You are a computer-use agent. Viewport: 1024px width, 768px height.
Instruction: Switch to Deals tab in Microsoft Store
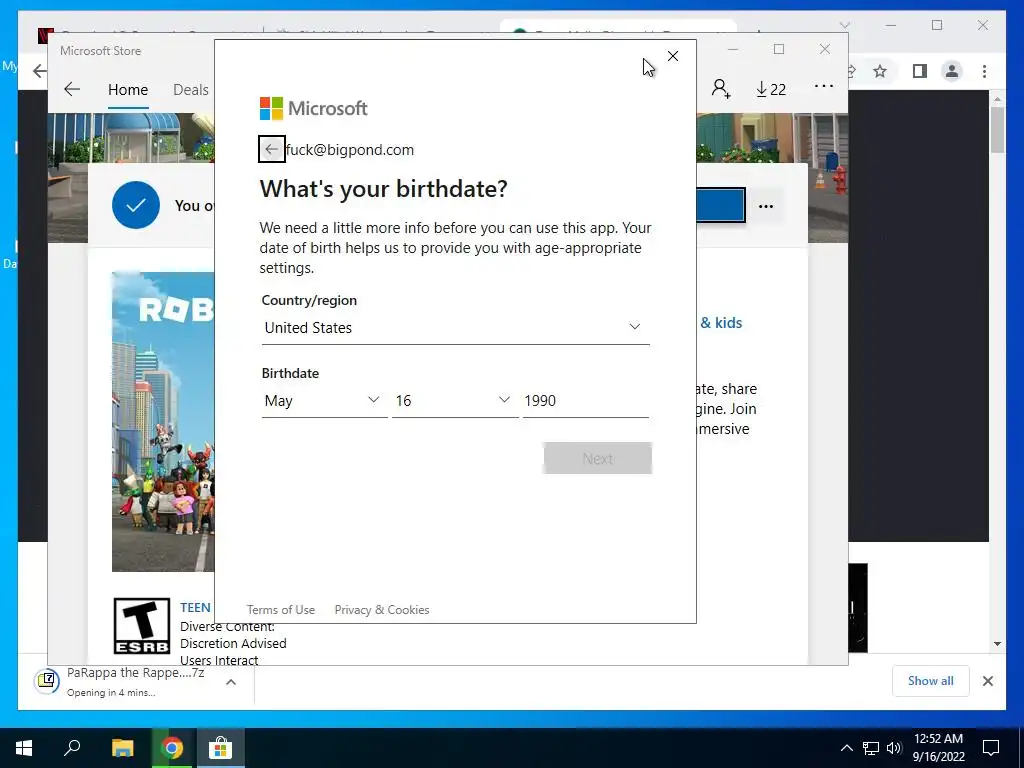[191, 89]
